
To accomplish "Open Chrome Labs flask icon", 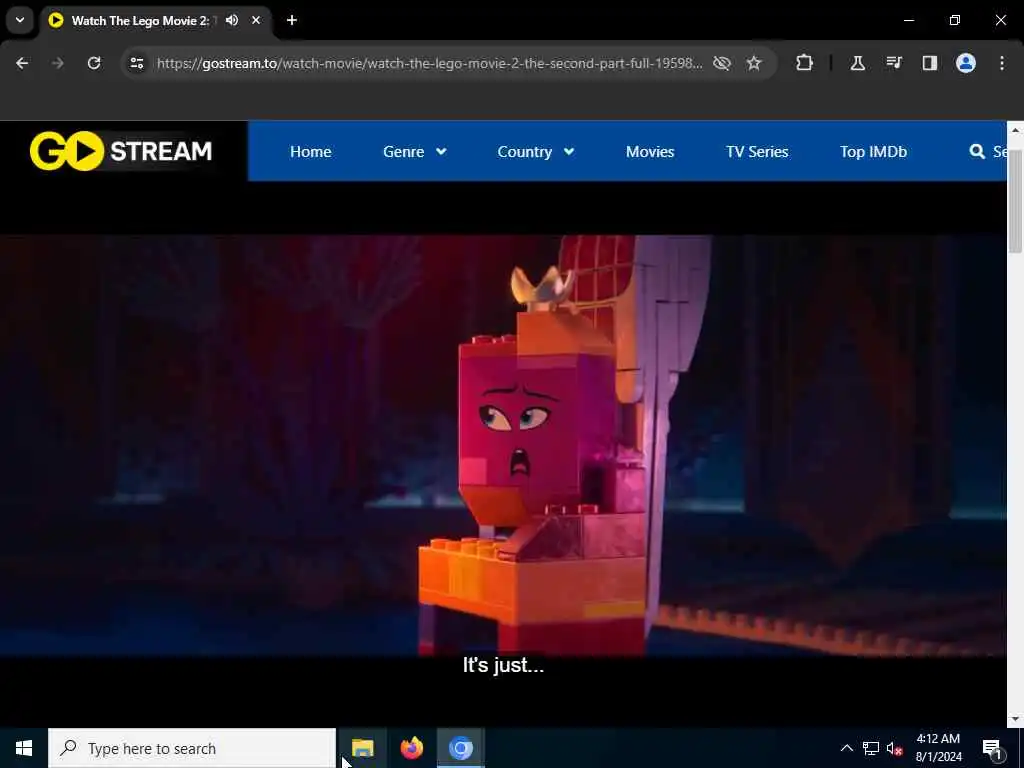I will click(x=857, y=63).
